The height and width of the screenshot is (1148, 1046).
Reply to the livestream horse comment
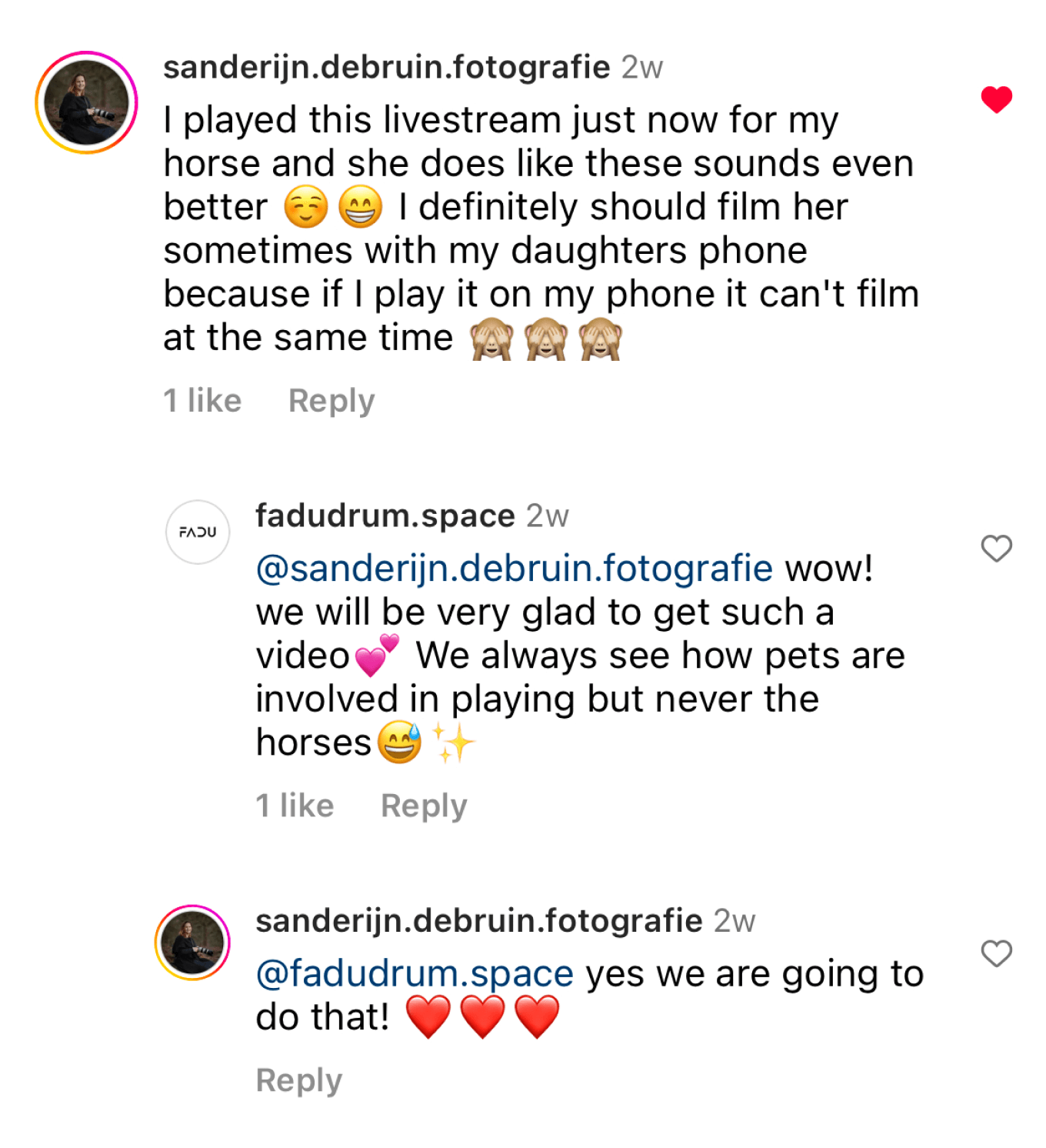(331, 401)
